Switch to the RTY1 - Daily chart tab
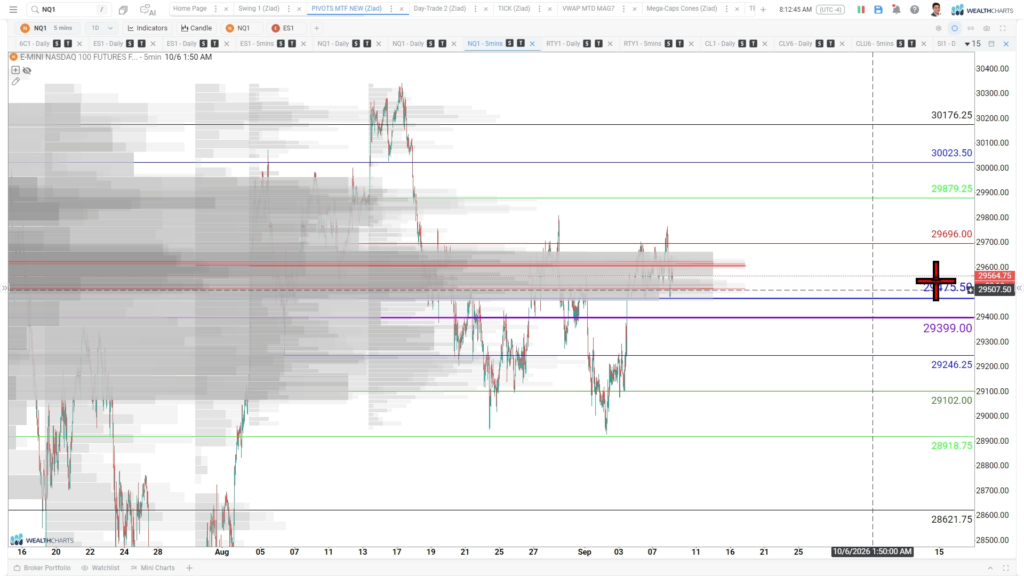The height and width of the screenshot is (576, 1024). (563, 44)
